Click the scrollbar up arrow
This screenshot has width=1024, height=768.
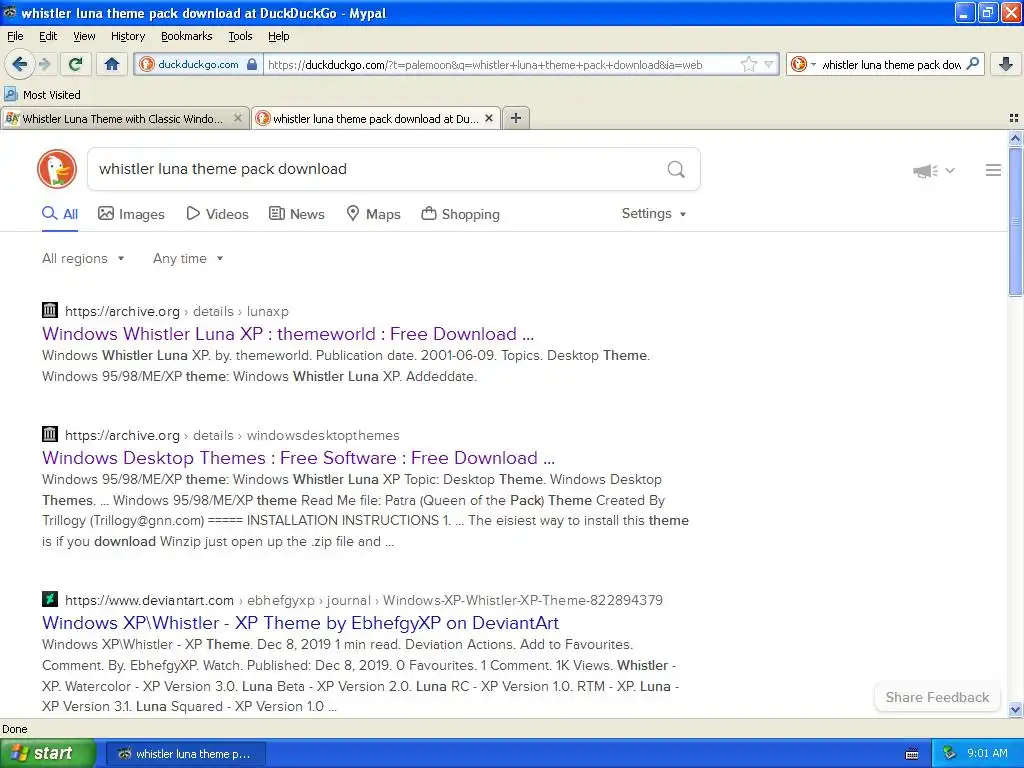(1015, 138)
